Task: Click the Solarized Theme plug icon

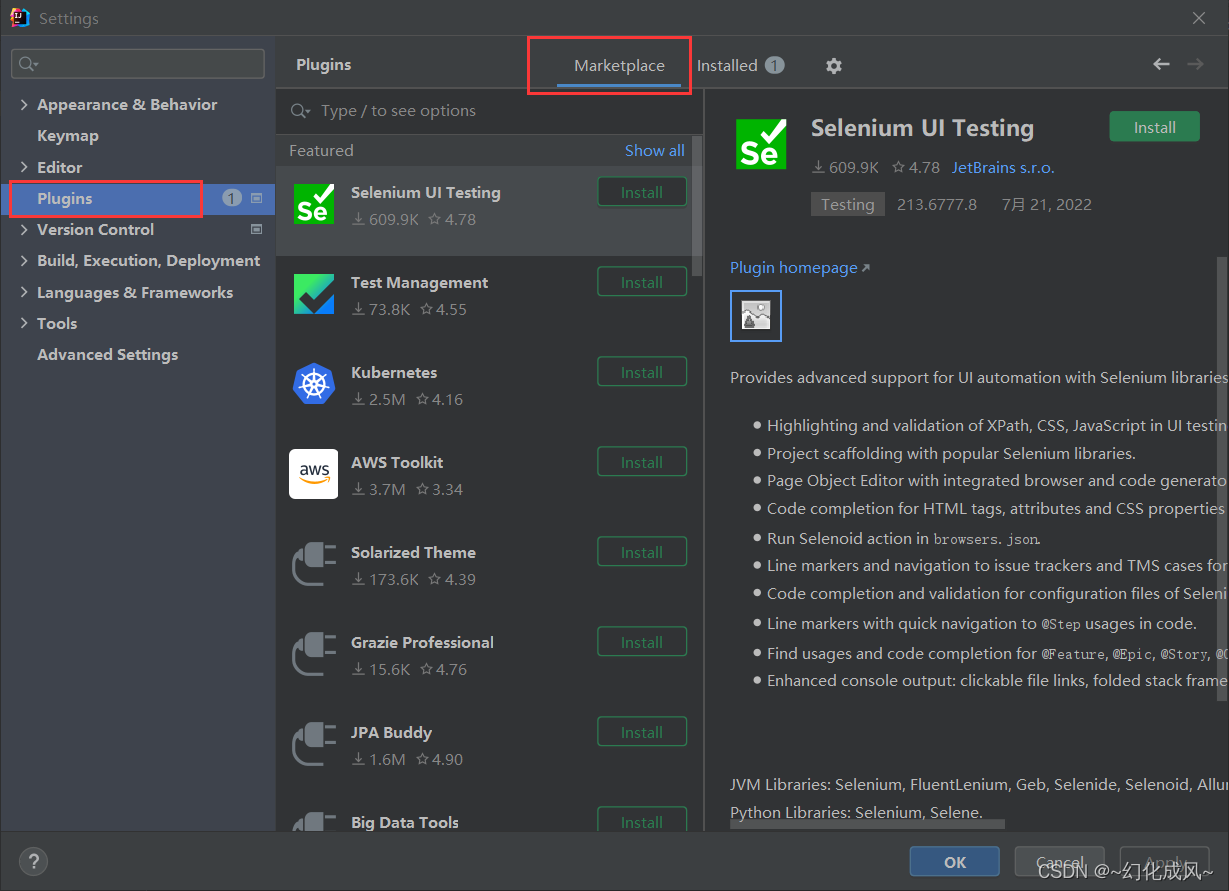Action: (x=314, y=564)
